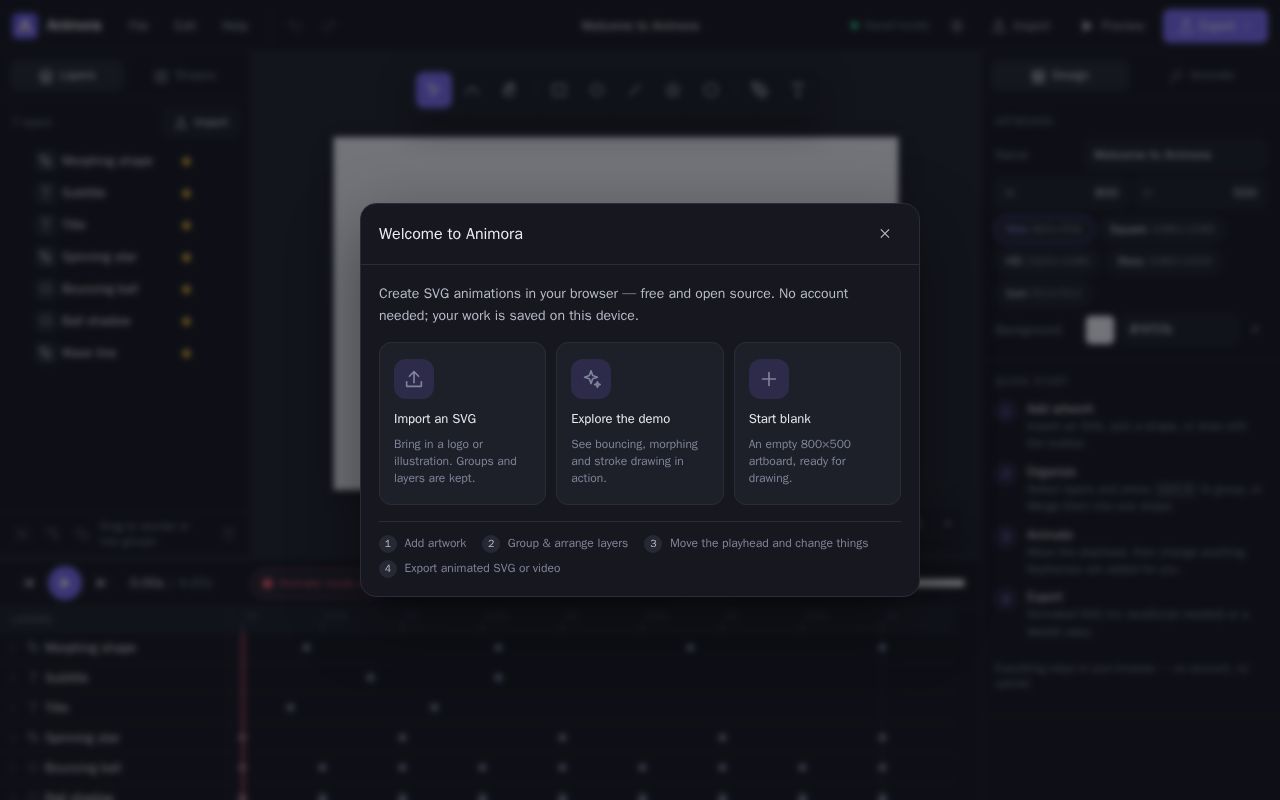1280x800 pixels.
Task: Click the sparkle icon above Explore the demo
Action: (591, 379)
